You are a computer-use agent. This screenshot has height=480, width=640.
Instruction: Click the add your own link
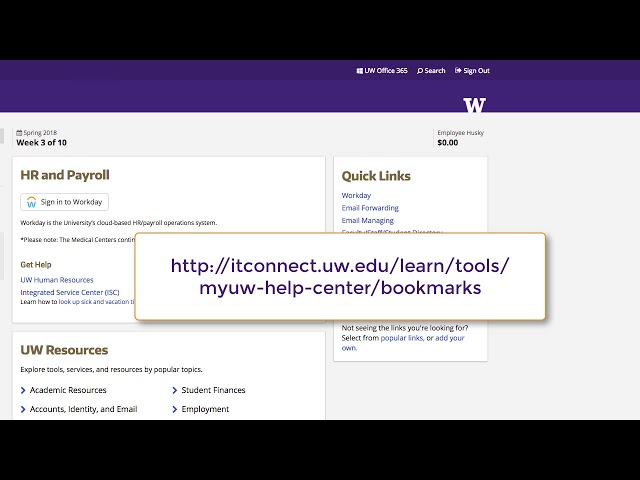coord(403,343)
